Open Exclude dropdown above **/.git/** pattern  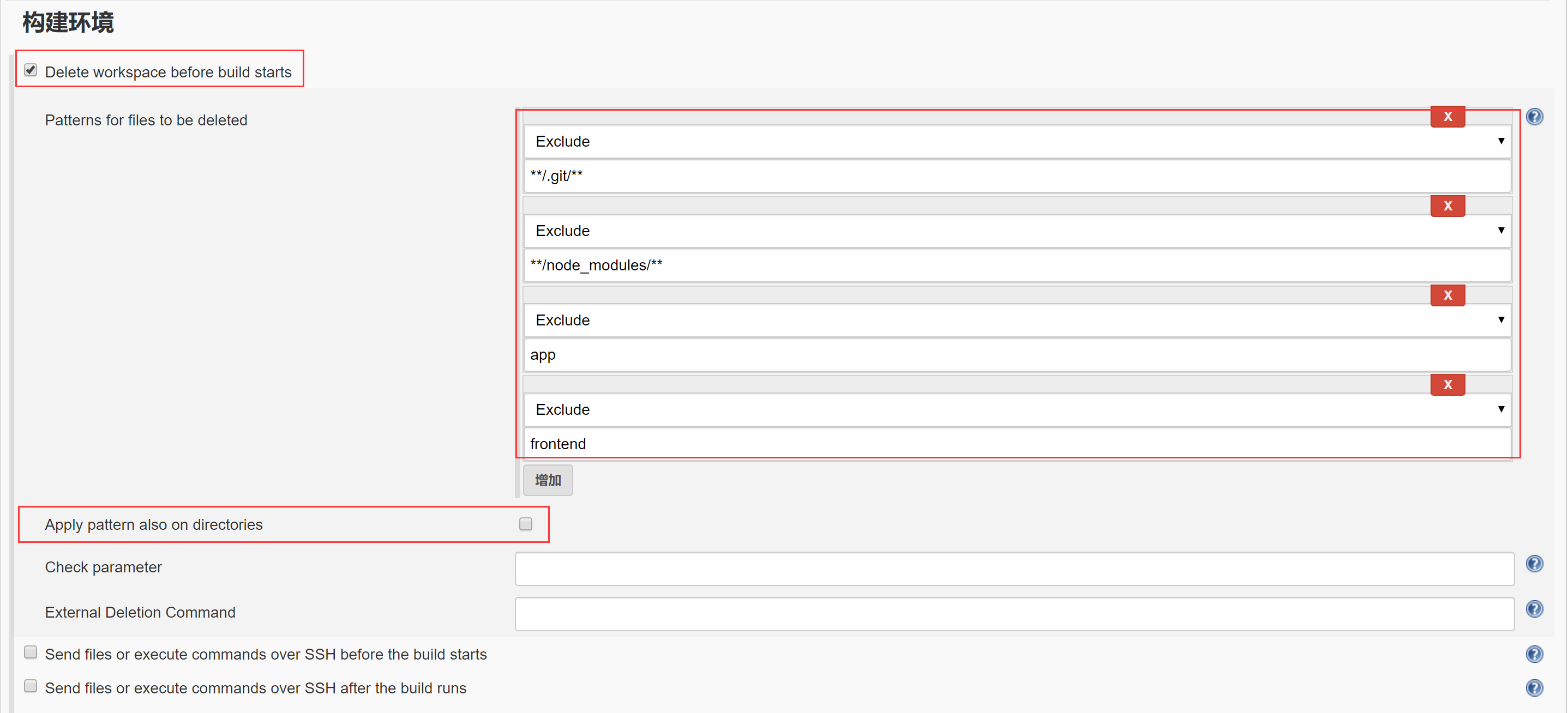1017,142
